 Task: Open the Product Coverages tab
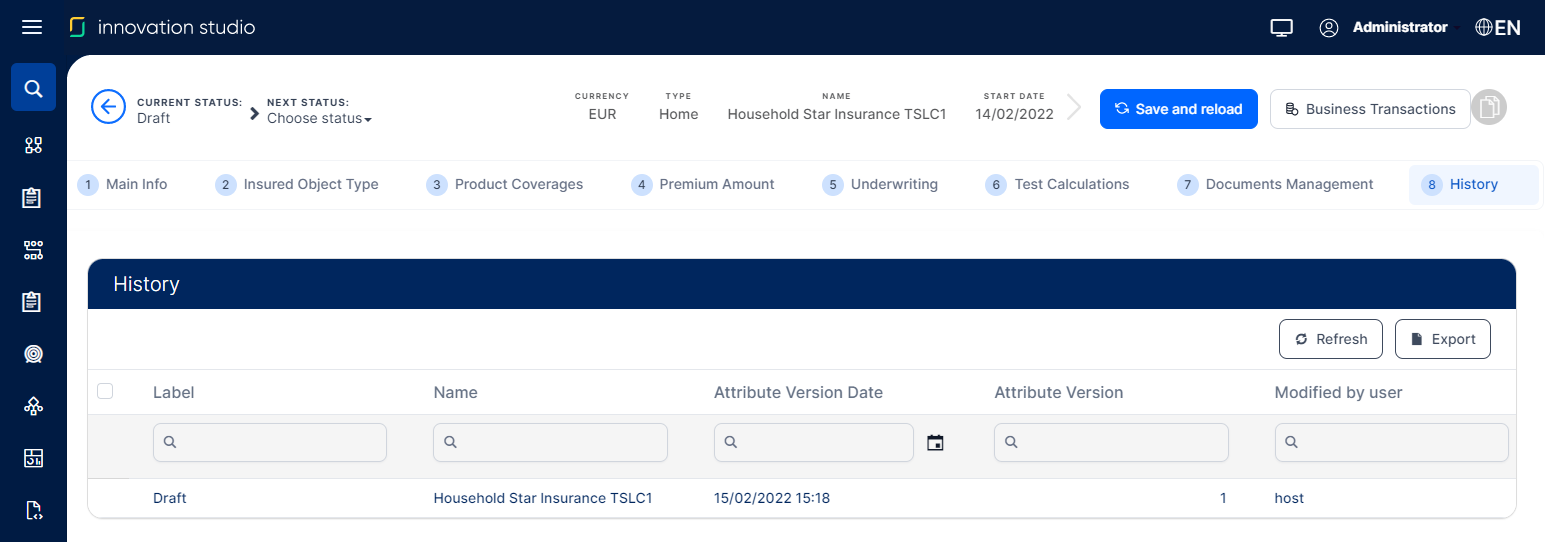[505, 184]
